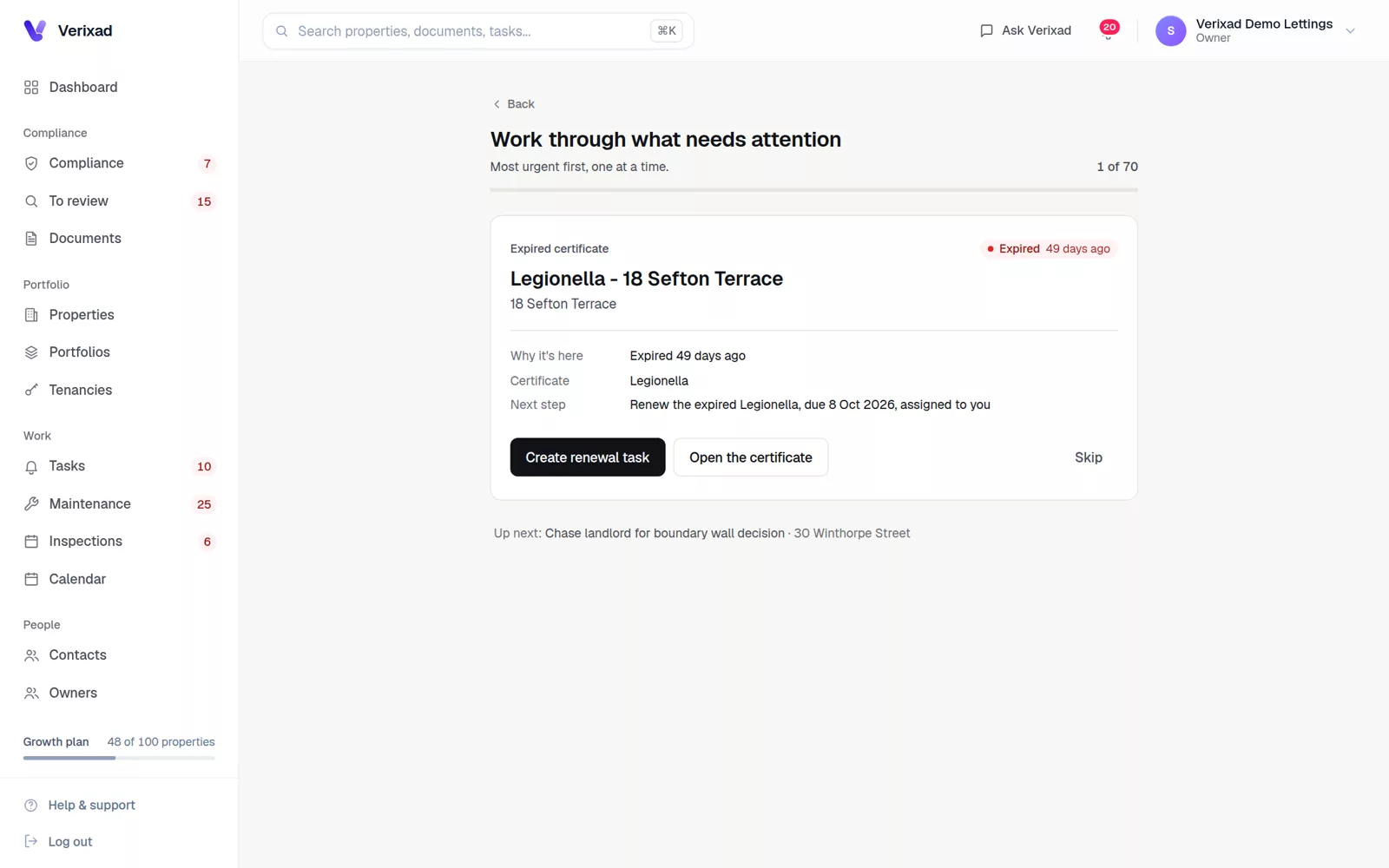Viewport: 1389px width, 868px height.
Task: Click the To review magnifier icon
Action: point(31,201)
